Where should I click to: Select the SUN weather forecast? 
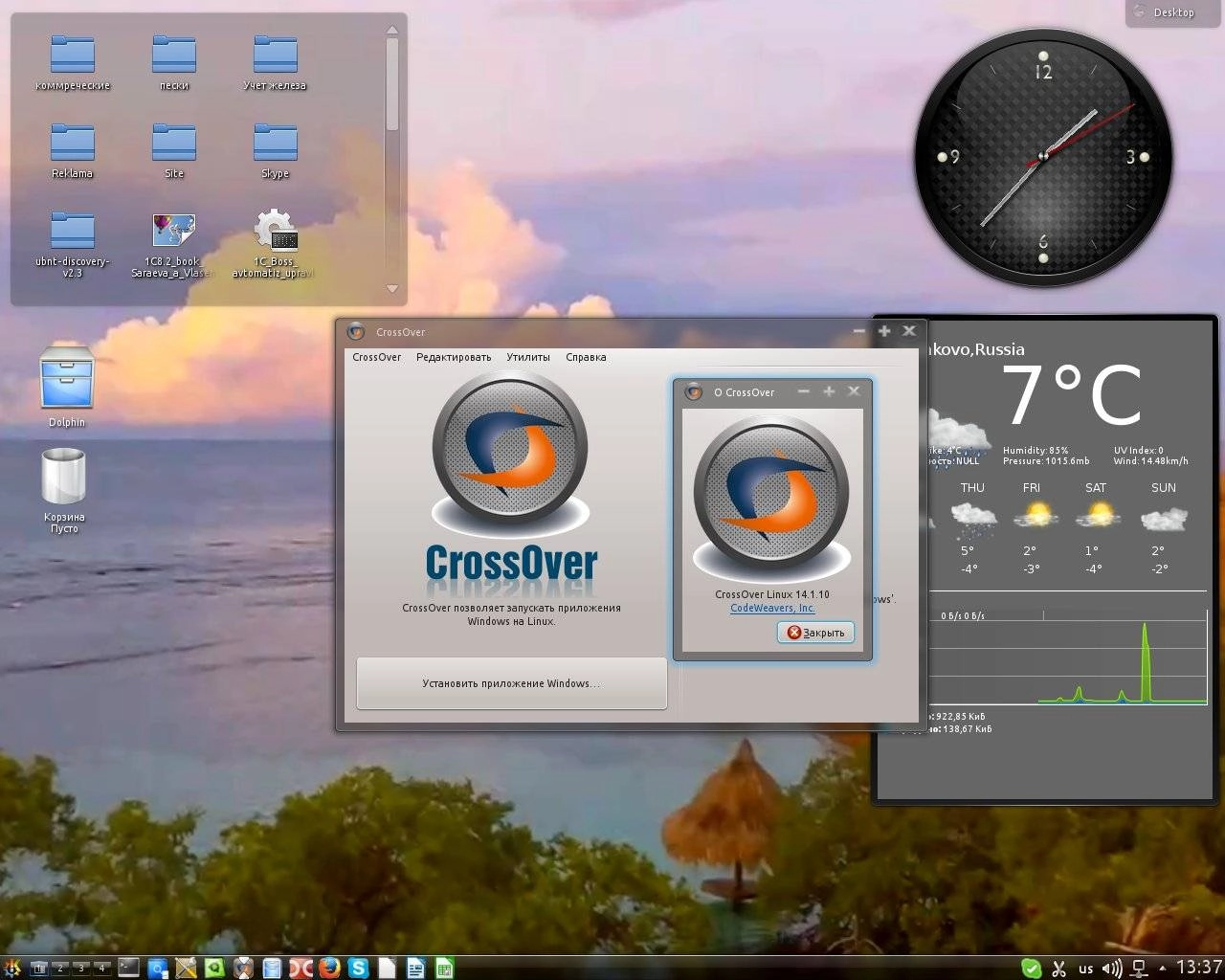1164,528
